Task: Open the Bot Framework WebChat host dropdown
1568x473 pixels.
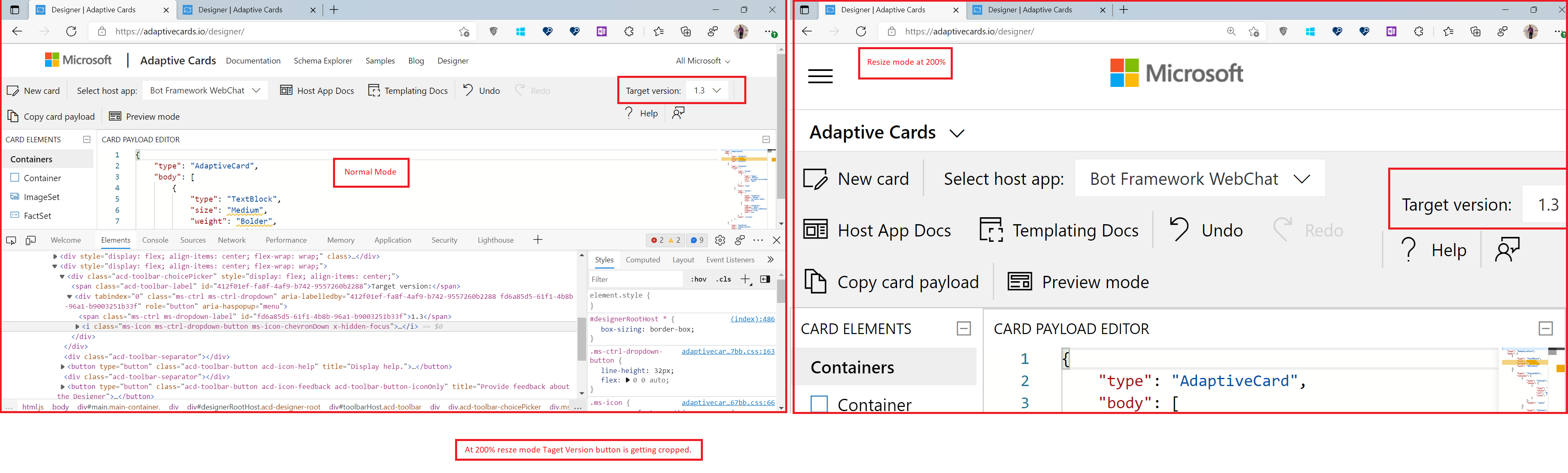Action: coord(204,89)
